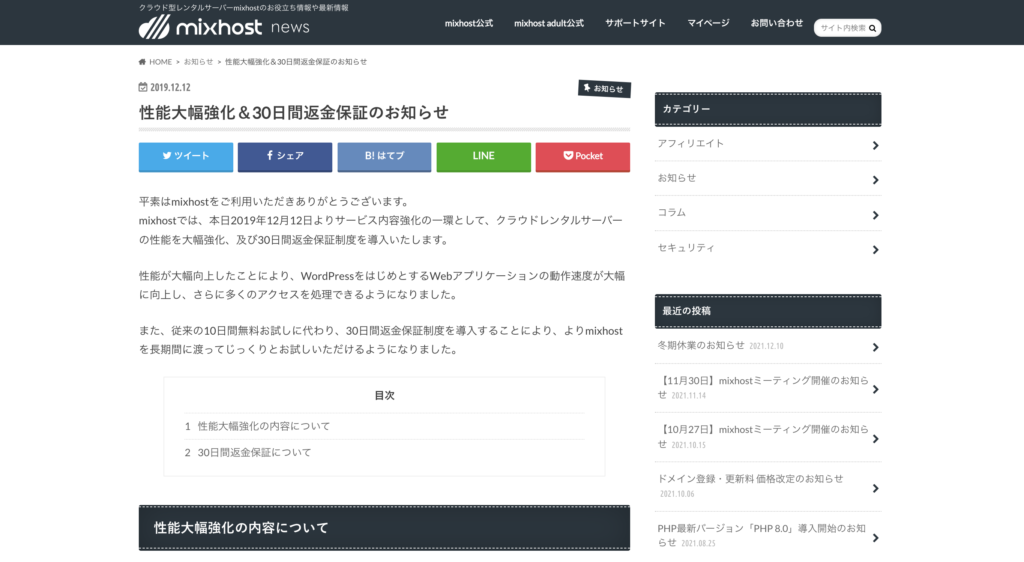The image size is (1024, 562).
Task: Save the article with Pocket button
Action: pyautogui.click(x=583, y=157)
